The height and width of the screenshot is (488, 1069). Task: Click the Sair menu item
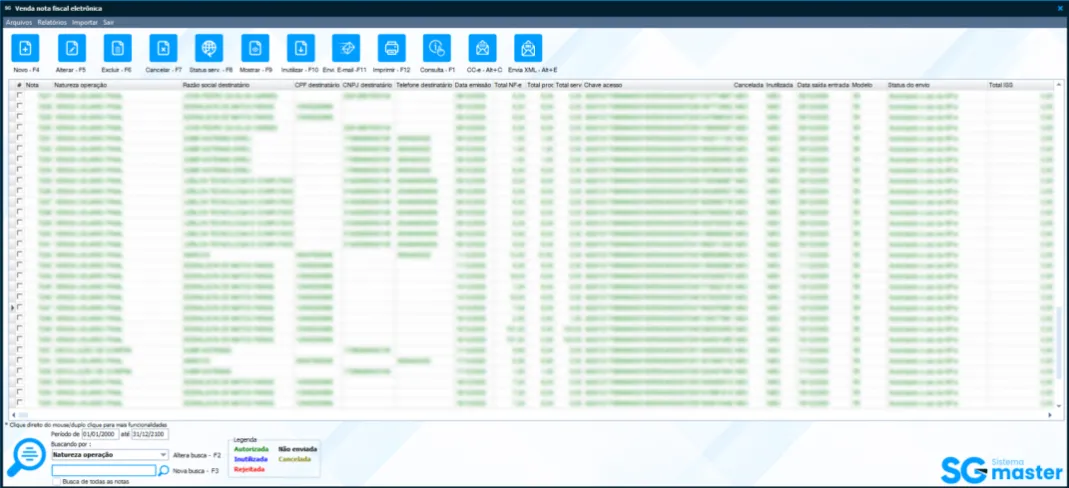coord(108,22)
